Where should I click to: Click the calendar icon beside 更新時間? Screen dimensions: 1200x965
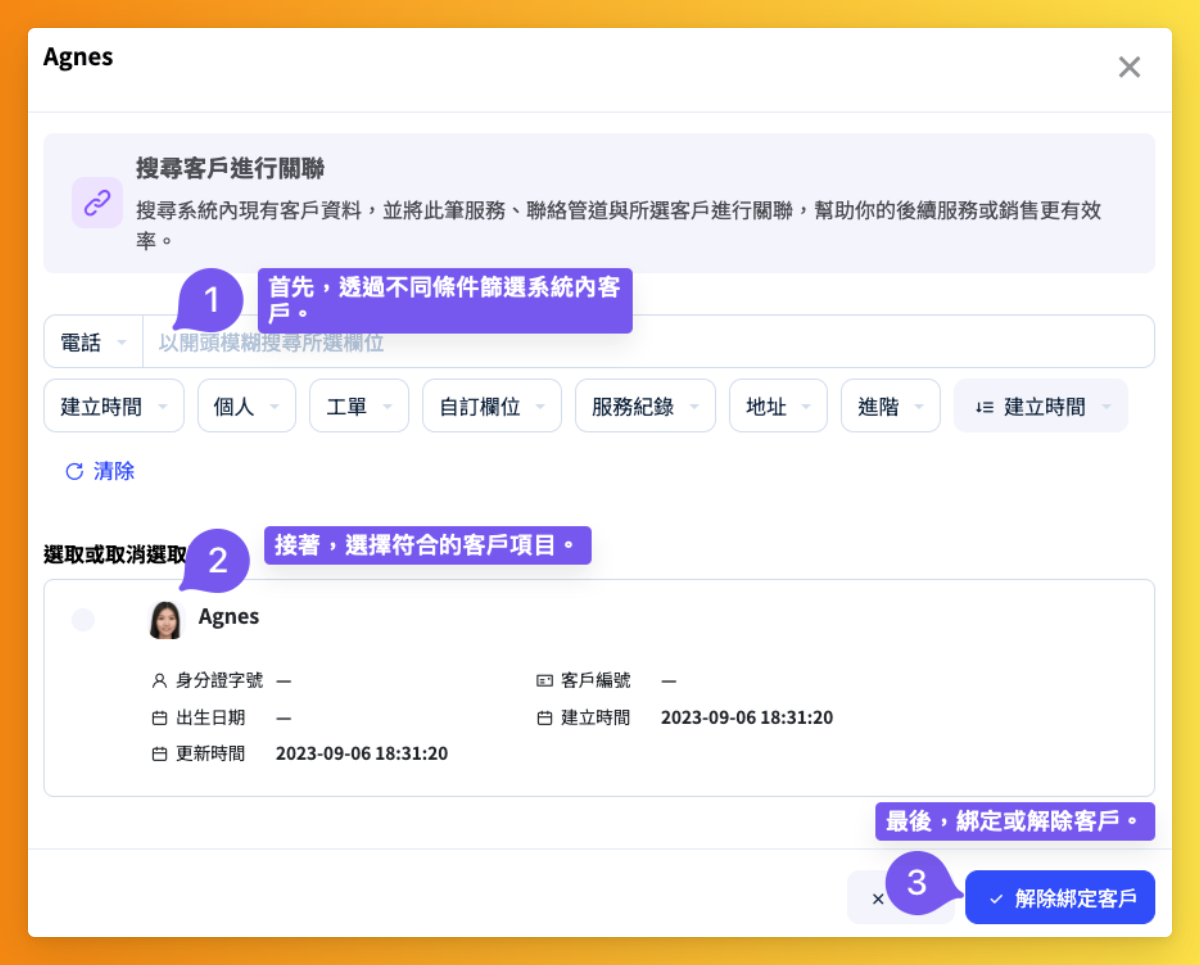pyautogui.click(x=159, y=754)
